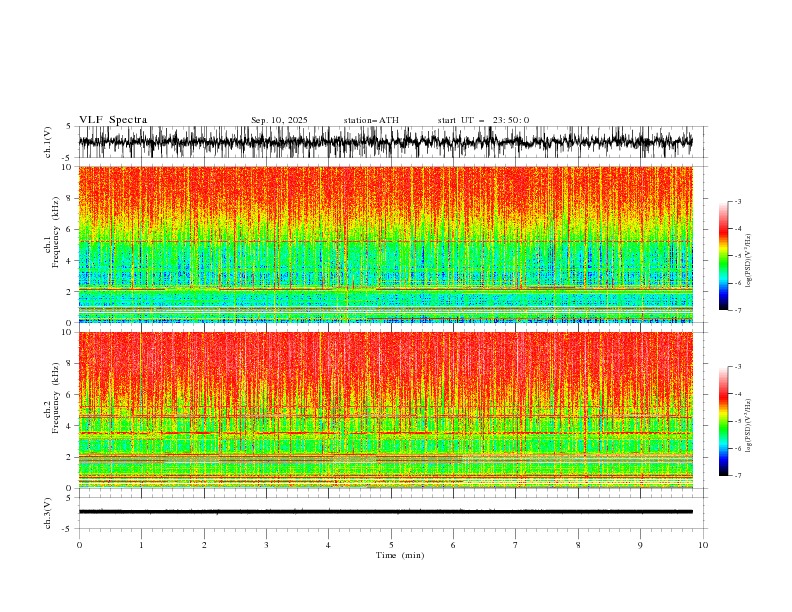Click the time axis tick label "9"

click(x=640, y=545)
